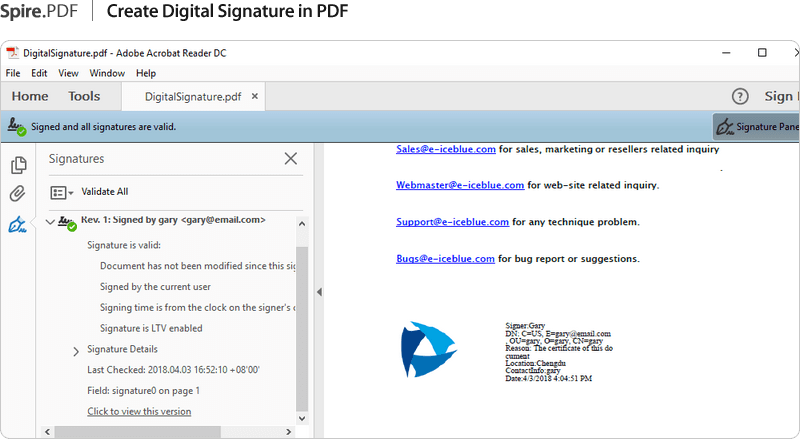This screenshot has height=440, width=800.
Task: Click the signature panel scroll up arrow
Action: click(x=302, y=224)
